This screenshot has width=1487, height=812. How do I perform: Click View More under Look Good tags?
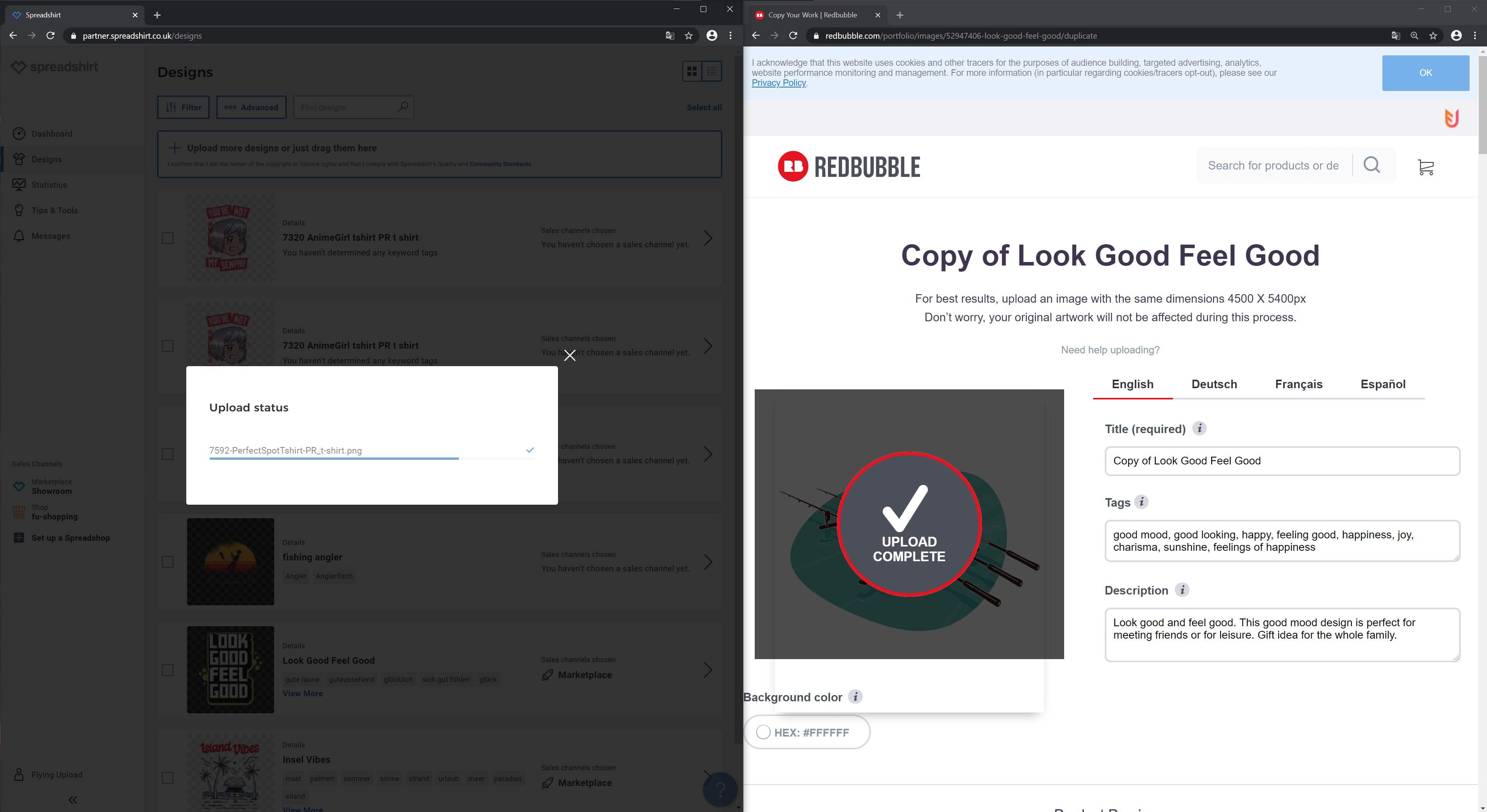coord(302,693)
